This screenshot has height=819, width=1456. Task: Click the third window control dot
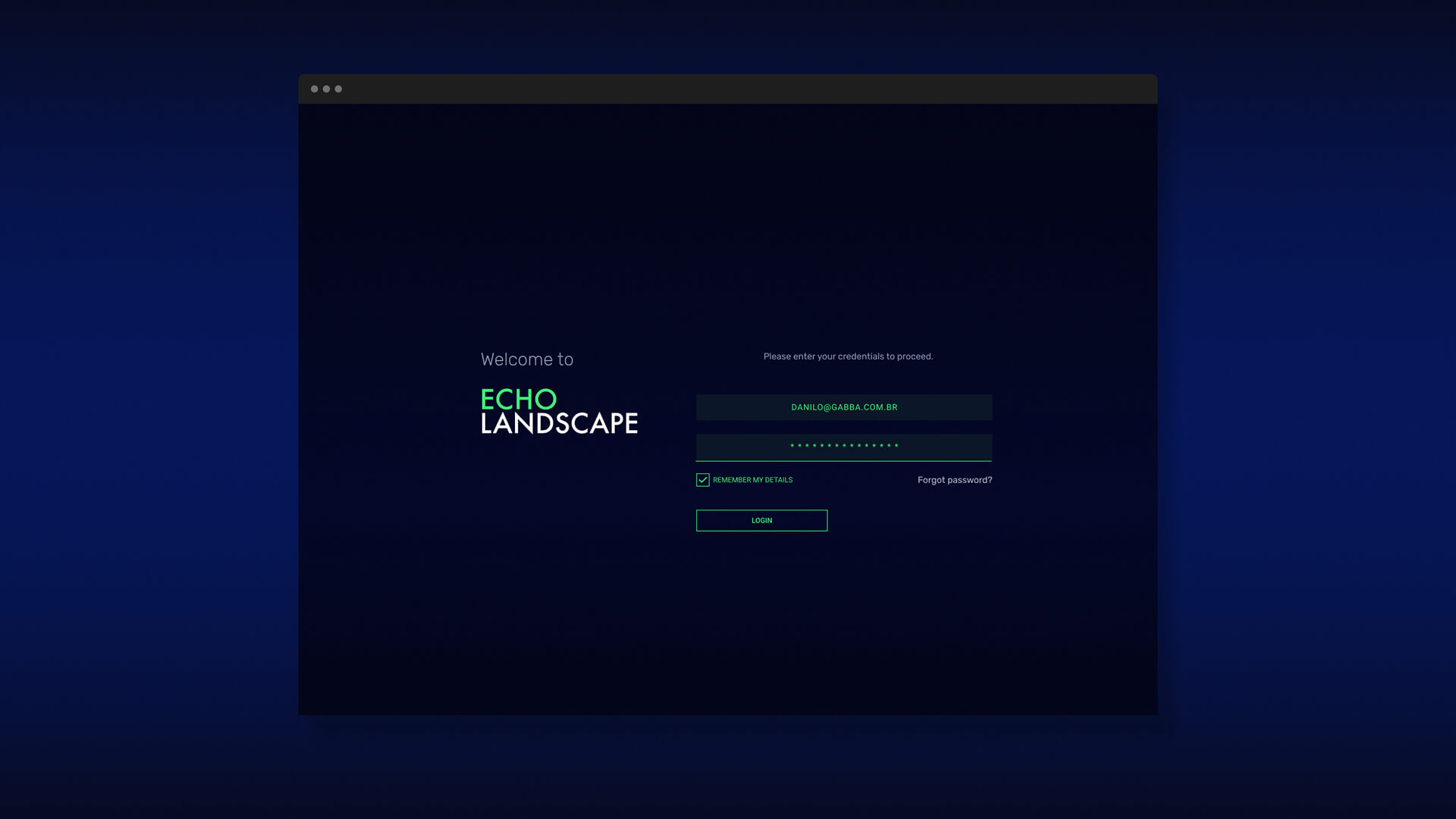point(338,89)
